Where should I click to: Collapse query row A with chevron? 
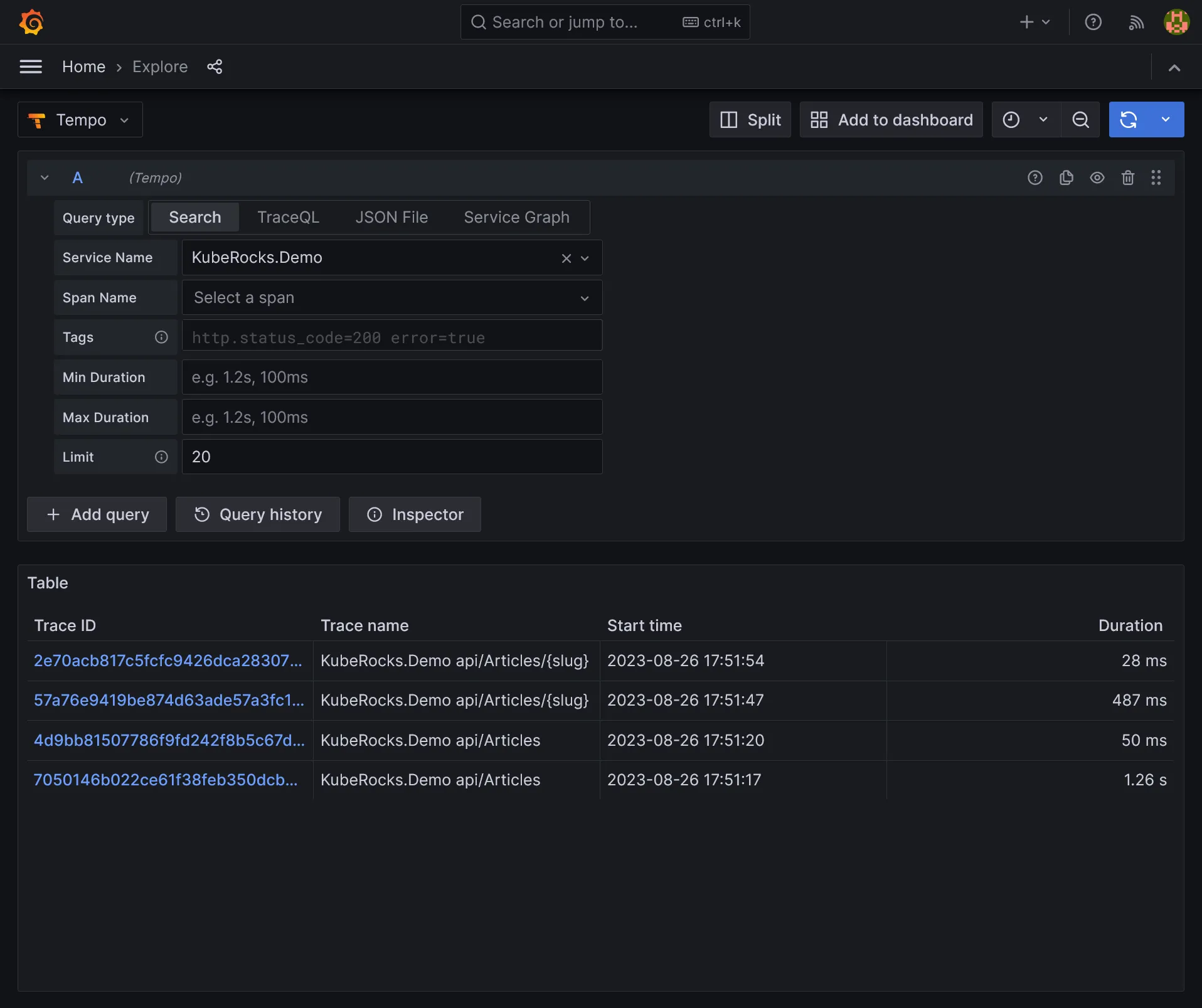(x=45, y=178)
